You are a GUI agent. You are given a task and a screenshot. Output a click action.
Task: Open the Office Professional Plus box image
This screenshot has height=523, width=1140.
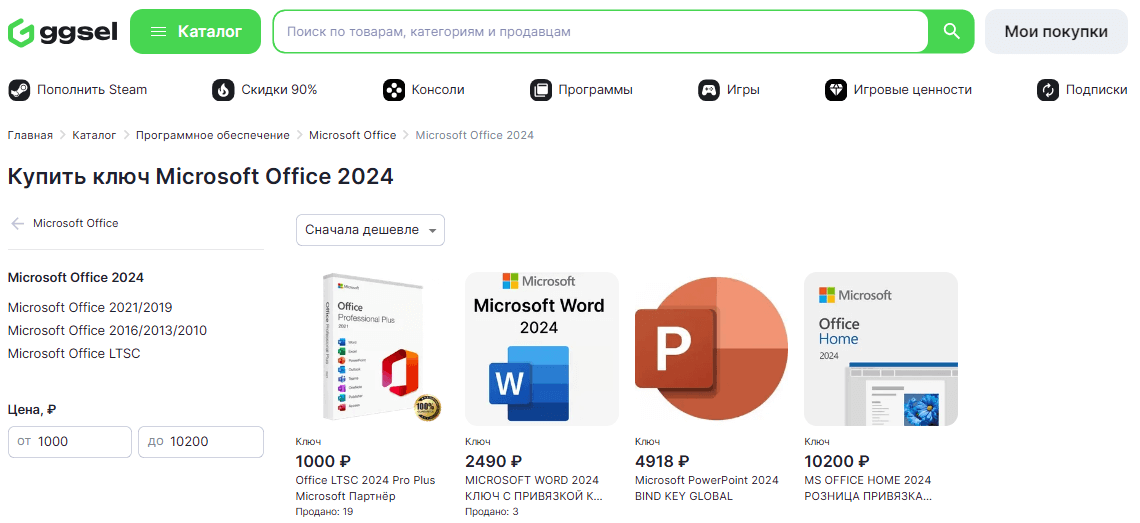click(372, 348)
